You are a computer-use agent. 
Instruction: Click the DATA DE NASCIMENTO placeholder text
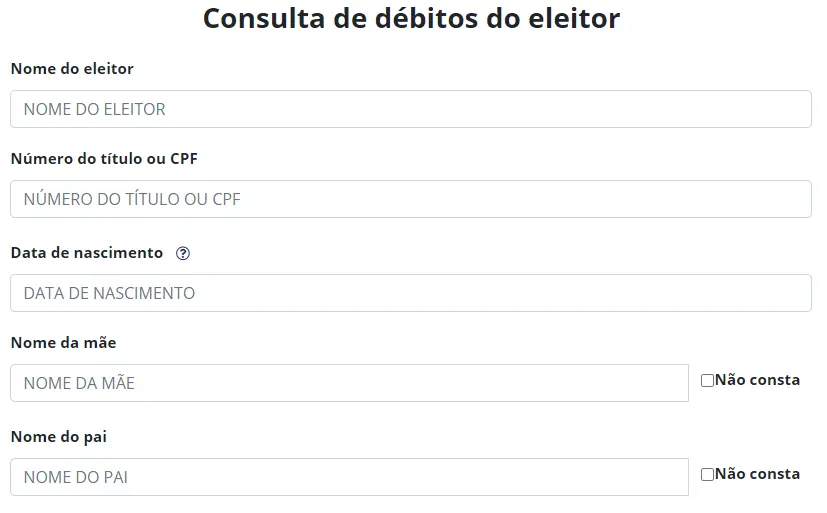109,294
